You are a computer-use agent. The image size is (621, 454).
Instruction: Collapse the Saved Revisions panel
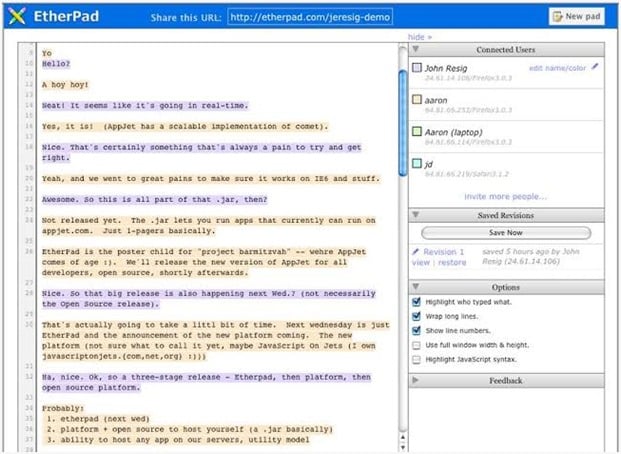[x=415, y=215]
